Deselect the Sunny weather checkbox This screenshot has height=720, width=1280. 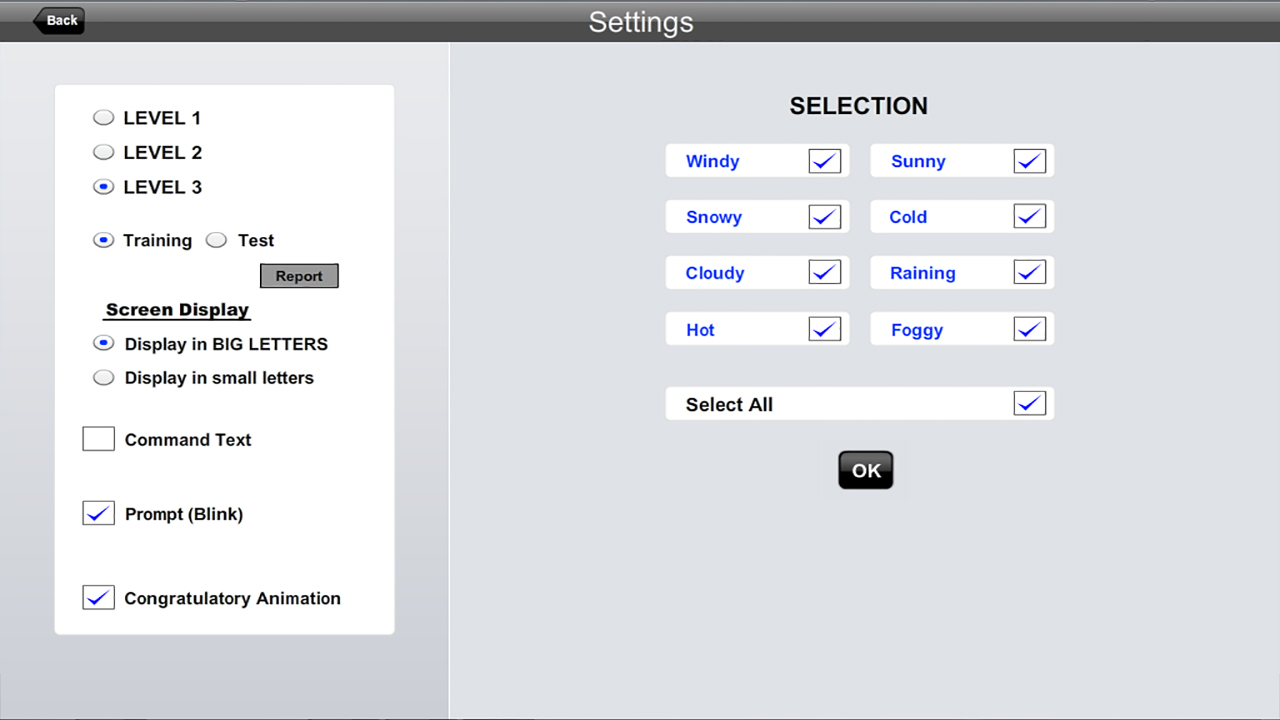pos(1029,161)
